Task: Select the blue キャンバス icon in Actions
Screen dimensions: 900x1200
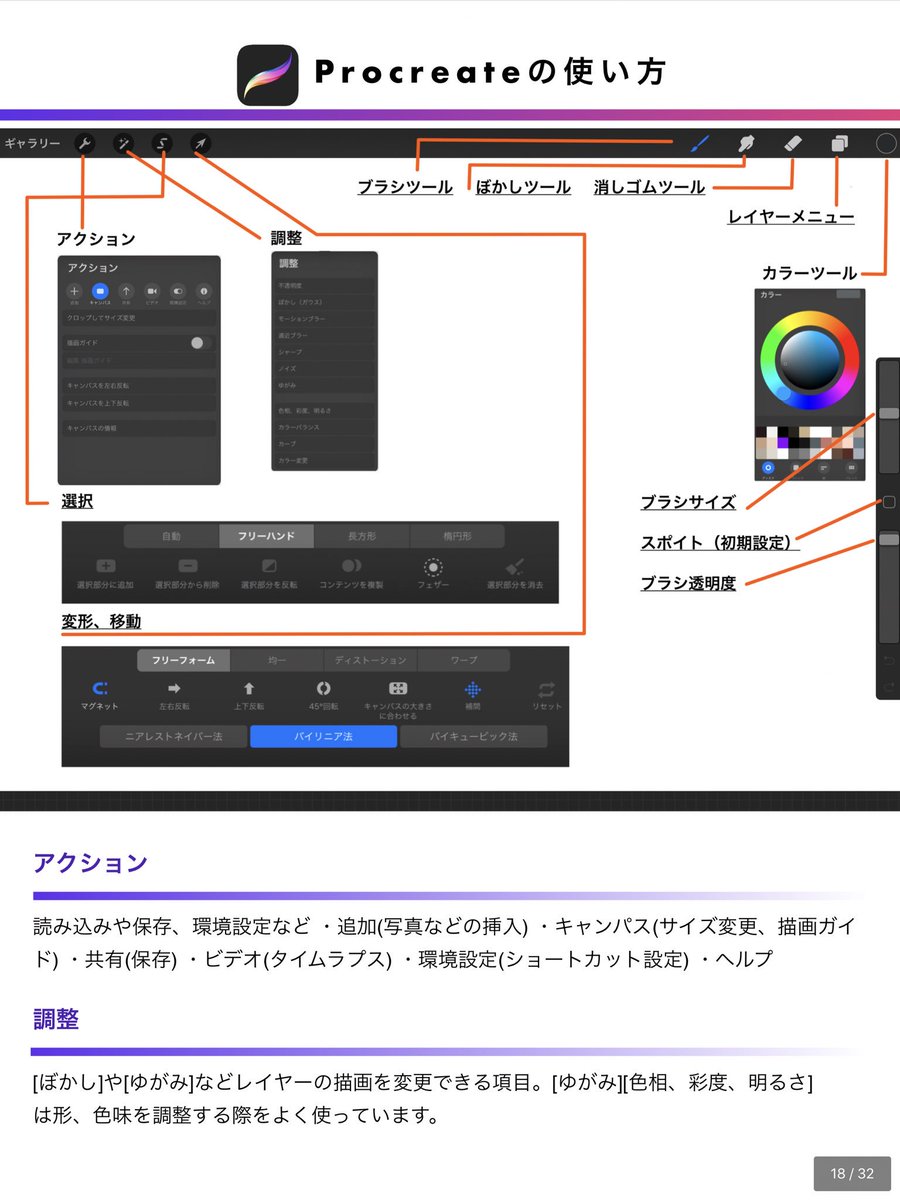Action: 100,291
